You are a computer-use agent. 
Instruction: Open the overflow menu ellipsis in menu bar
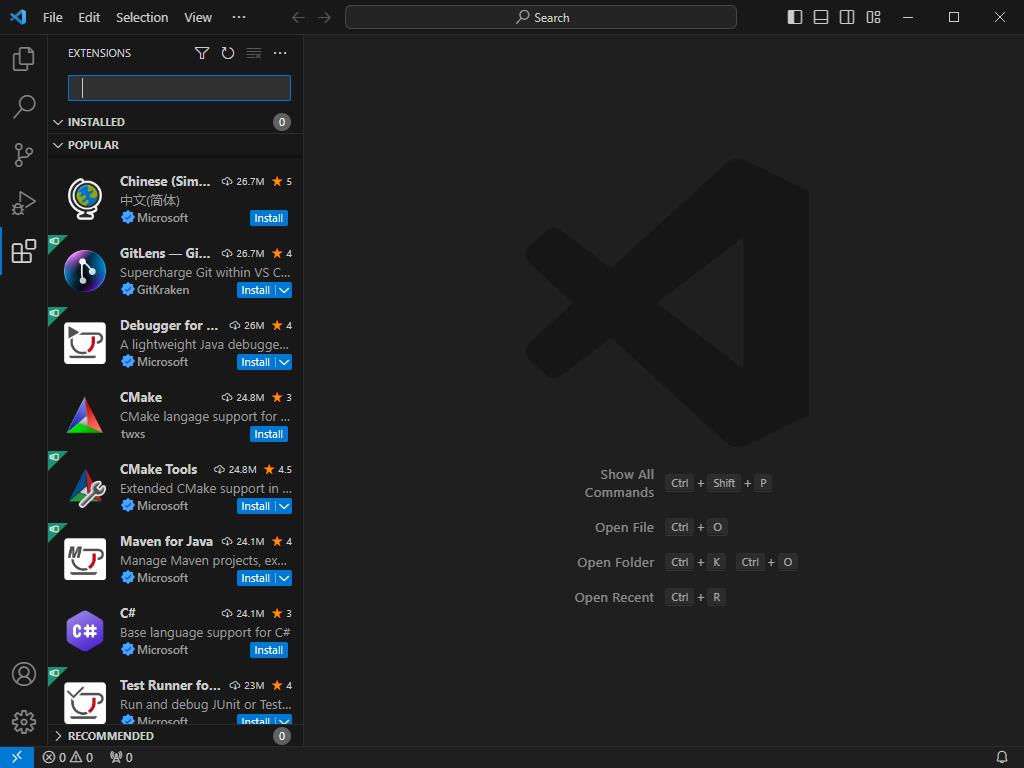(x=239, y=18)
